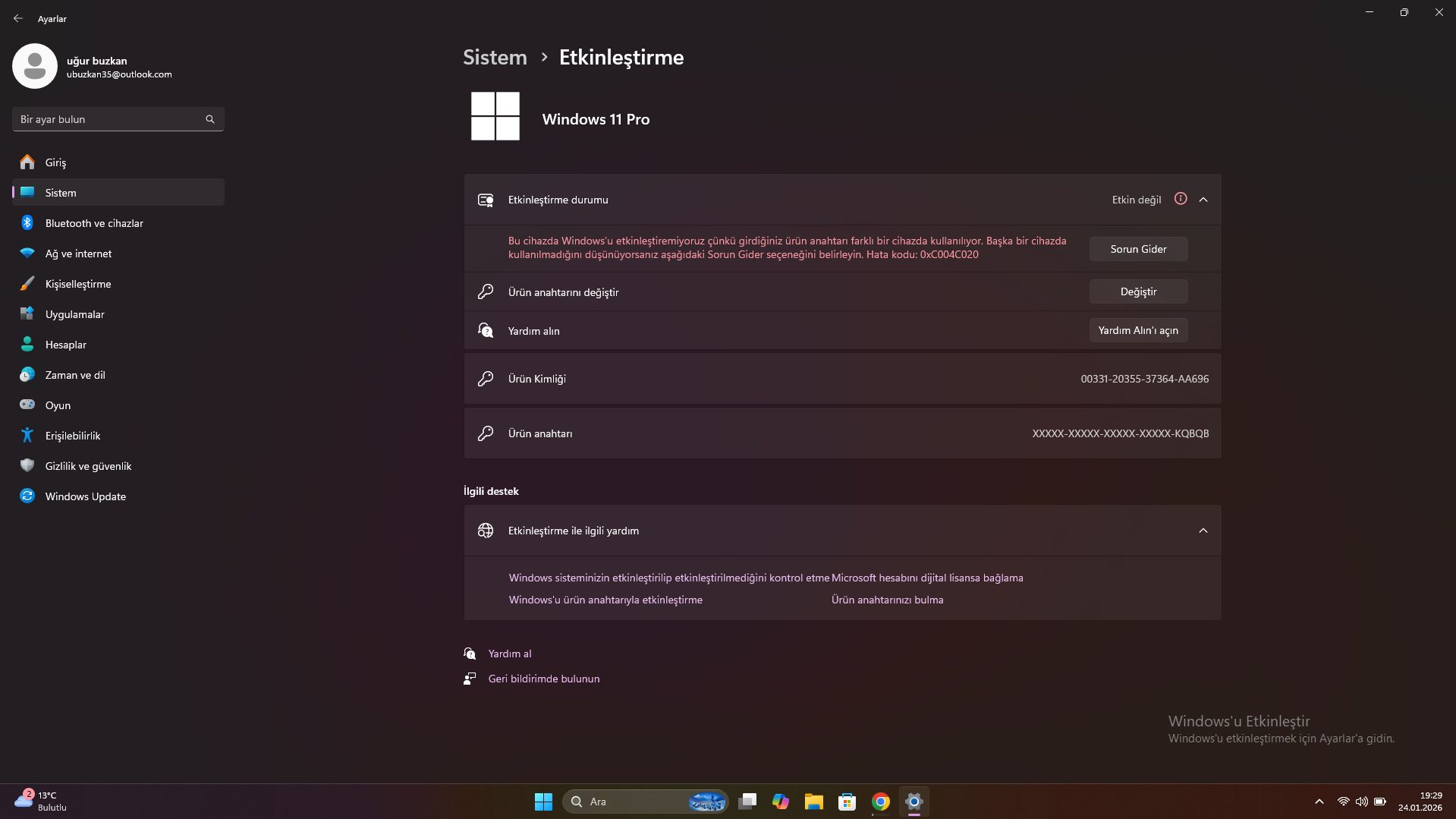Focus the Bir ayar bulun search field
This screenshot has width=1456, height=819.
(x=118, y=119)
